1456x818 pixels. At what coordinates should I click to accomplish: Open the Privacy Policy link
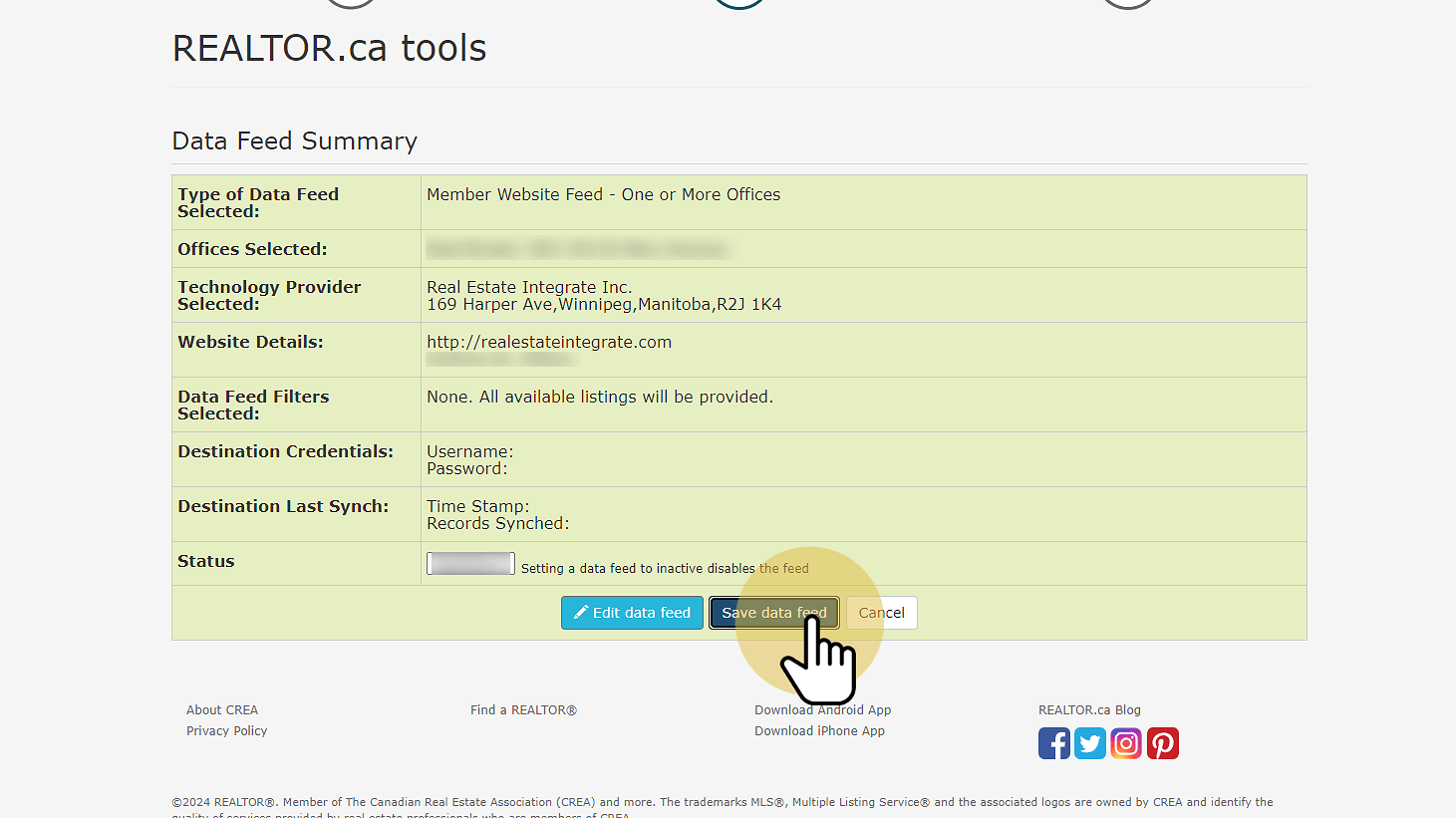(227, 731)
